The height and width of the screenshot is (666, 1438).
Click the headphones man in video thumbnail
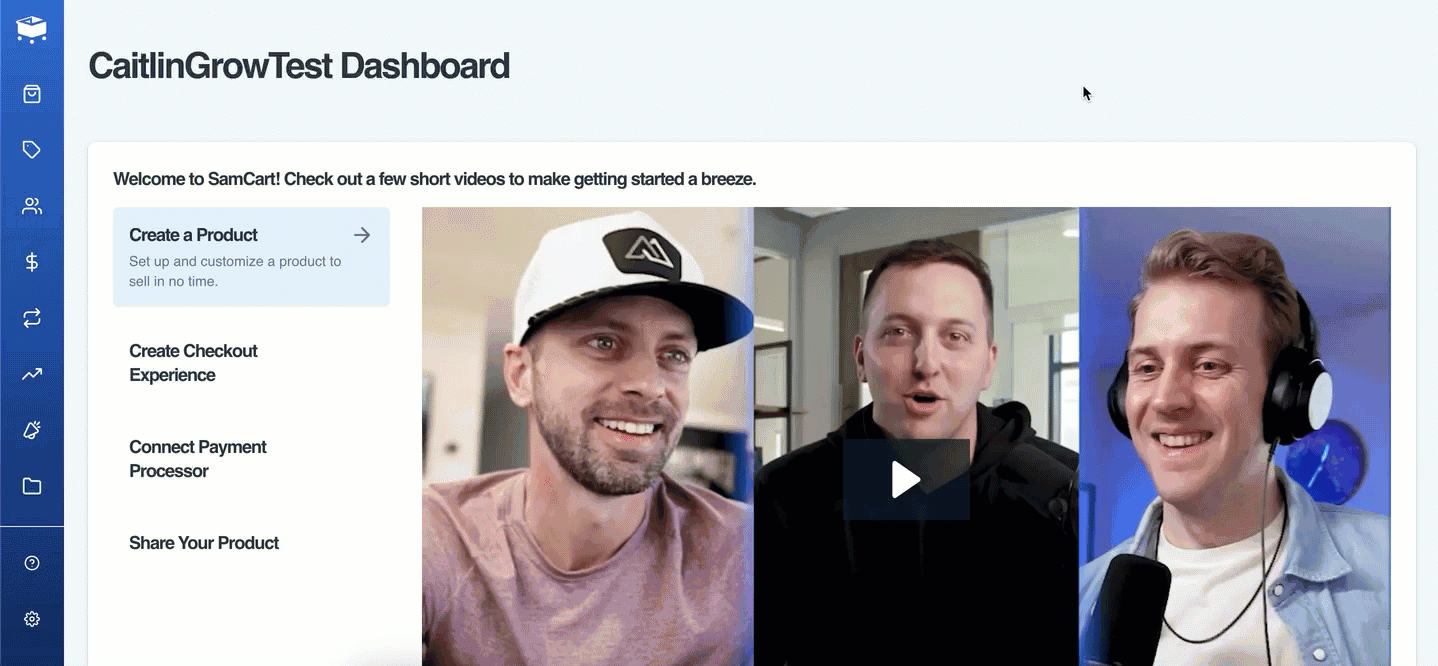point(1235,436)
